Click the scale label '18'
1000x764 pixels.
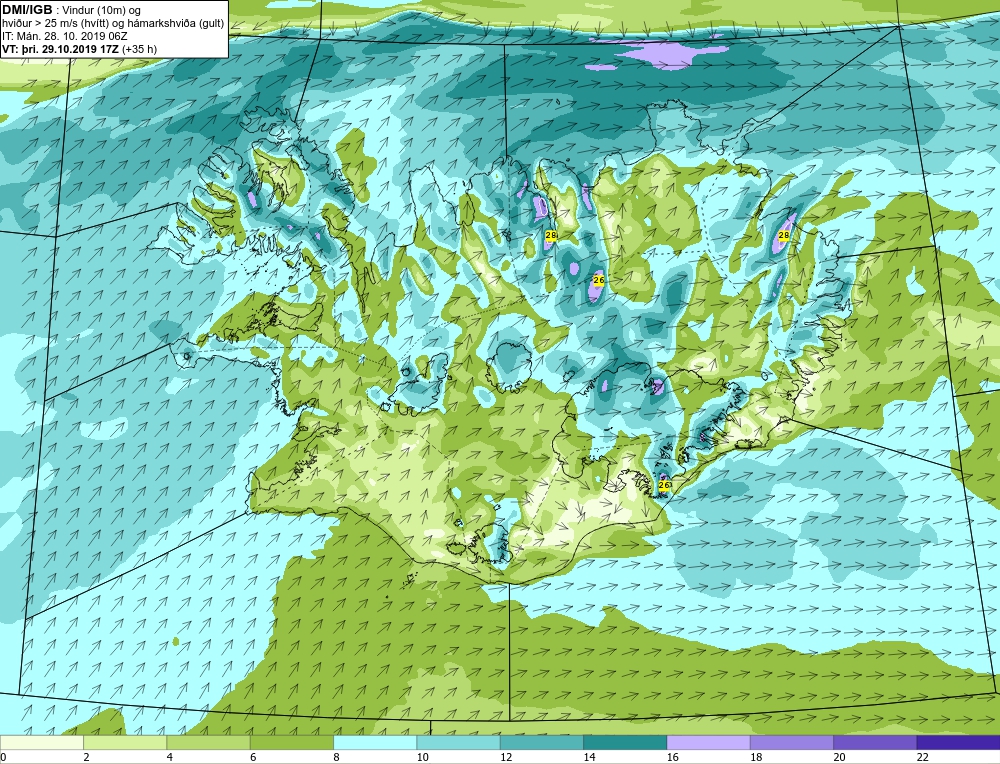coord(756,758)
